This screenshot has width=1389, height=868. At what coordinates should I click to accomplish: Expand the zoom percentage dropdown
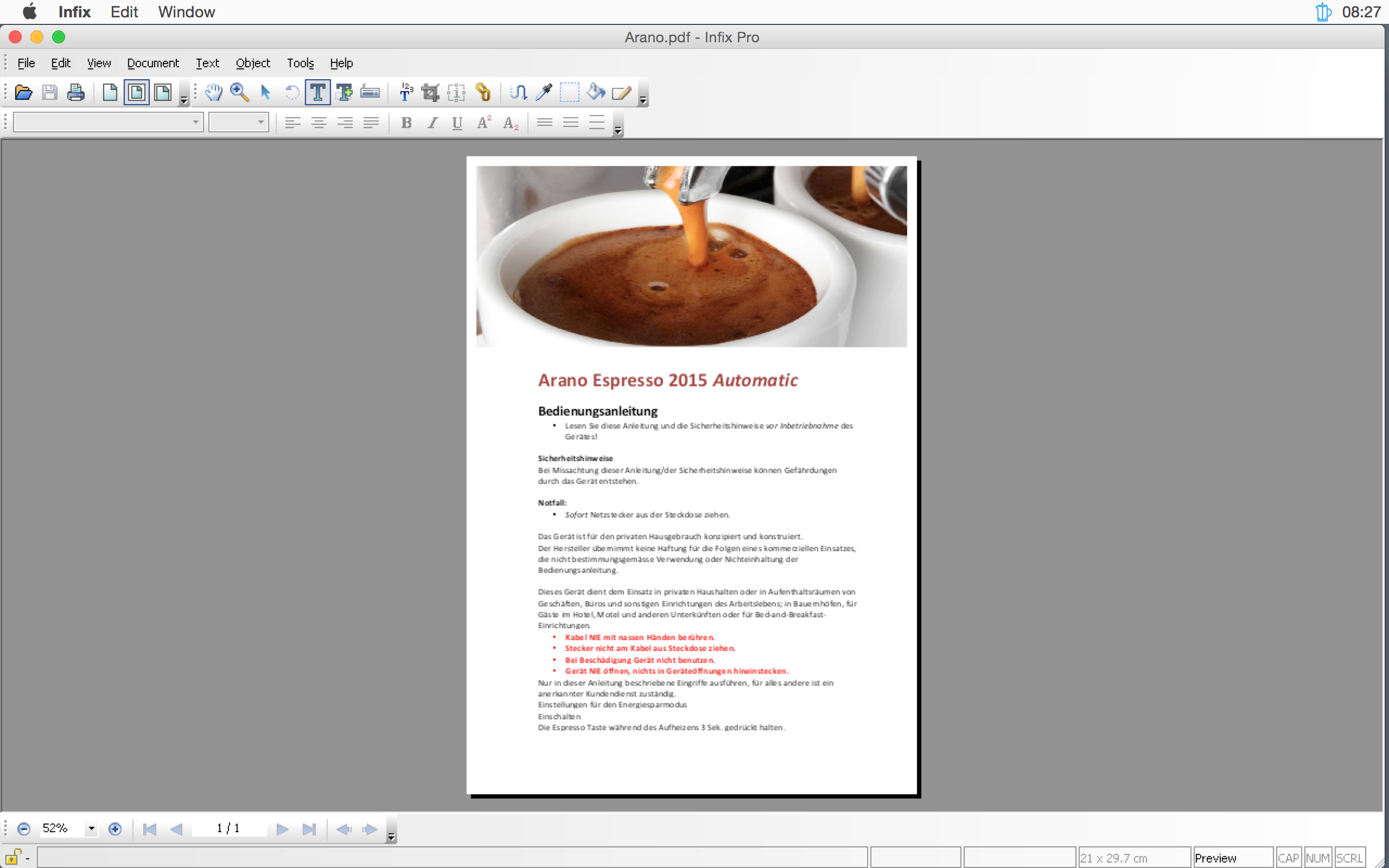[91, 828]
